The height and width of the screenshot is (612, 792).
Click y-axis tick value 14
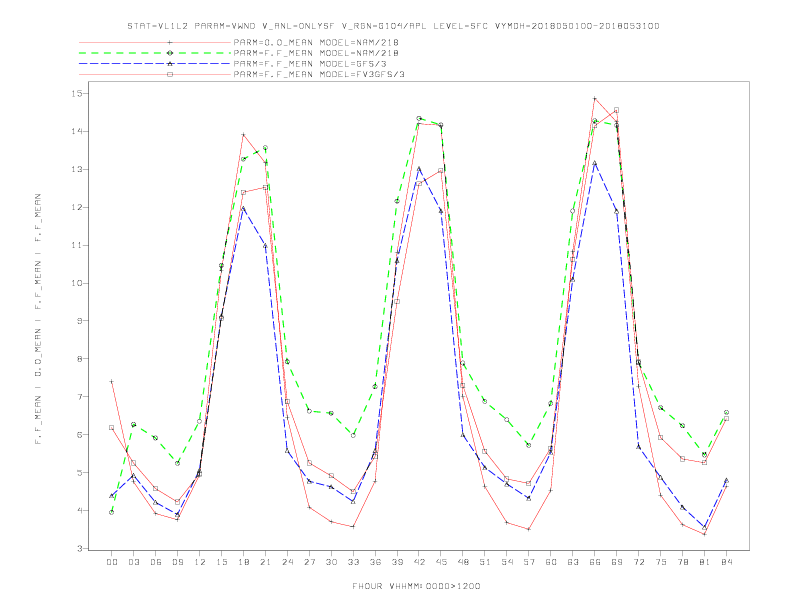76,131
